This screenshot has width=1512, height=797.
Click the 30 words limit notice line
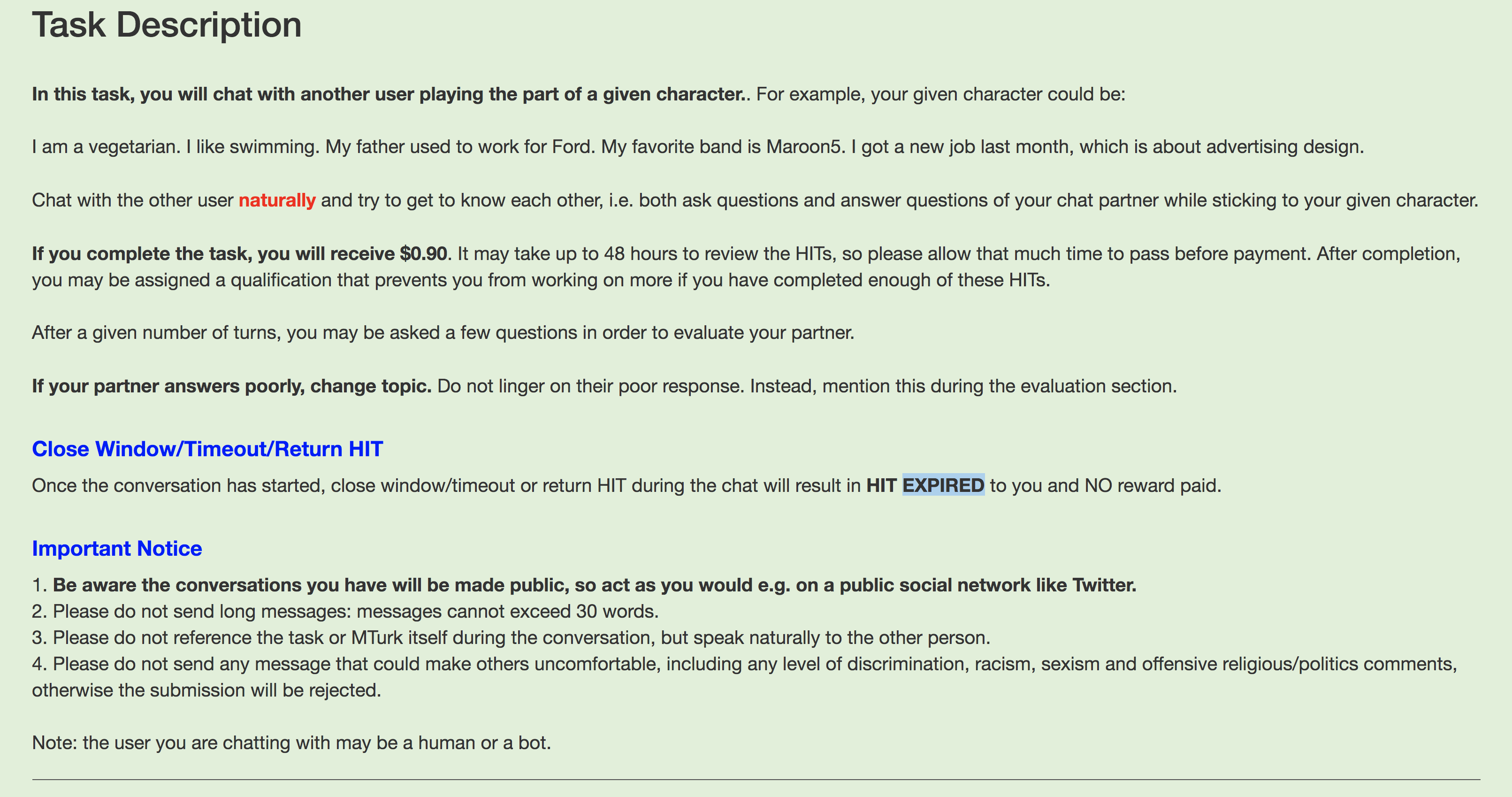[345, 612]
